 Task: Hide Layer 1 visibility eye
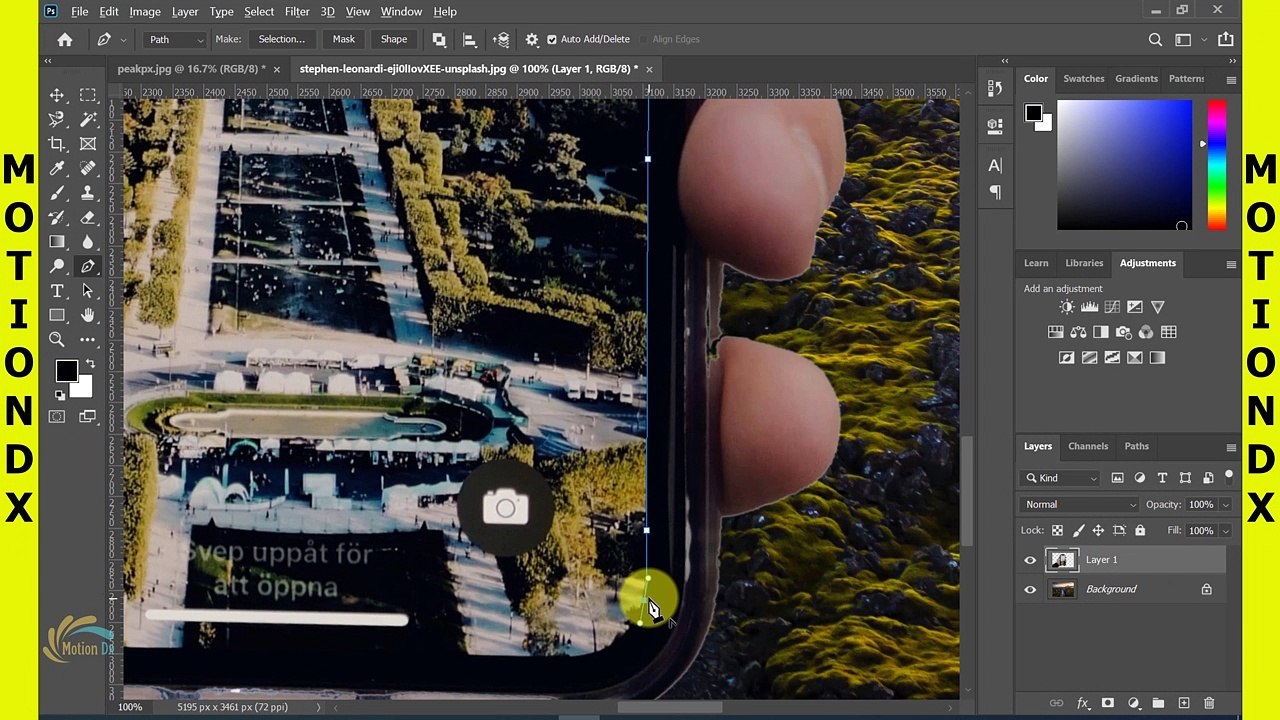pos(1030,560)
